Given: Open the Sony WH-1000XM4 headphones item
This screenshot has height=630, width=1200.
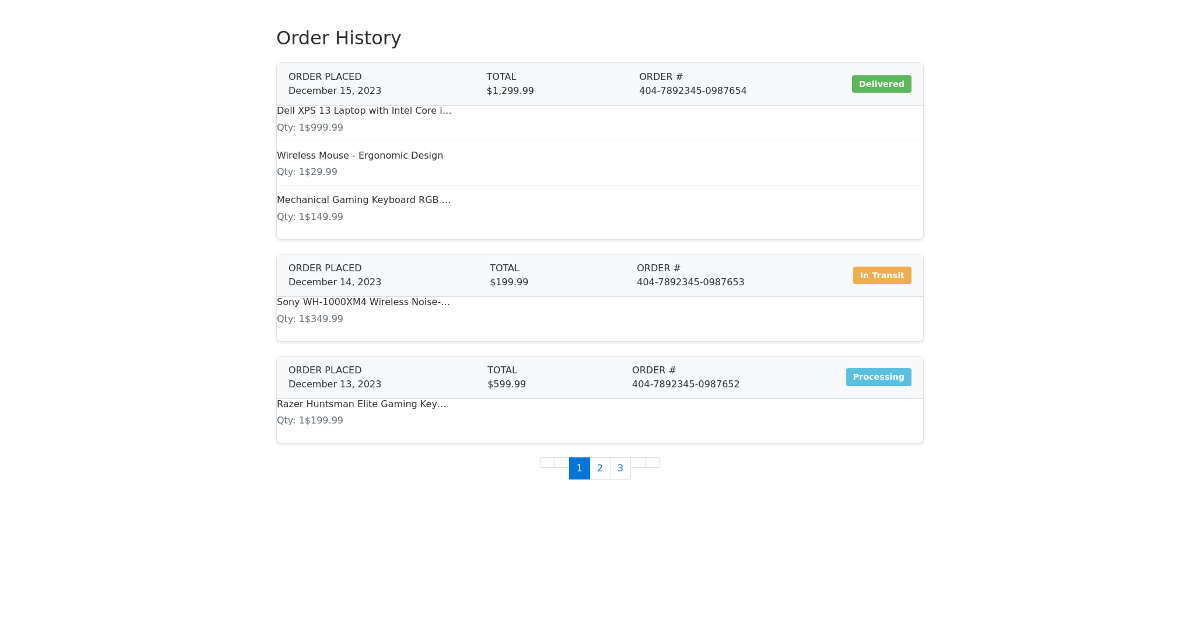Looking at the screenshot, I should 364,301.
